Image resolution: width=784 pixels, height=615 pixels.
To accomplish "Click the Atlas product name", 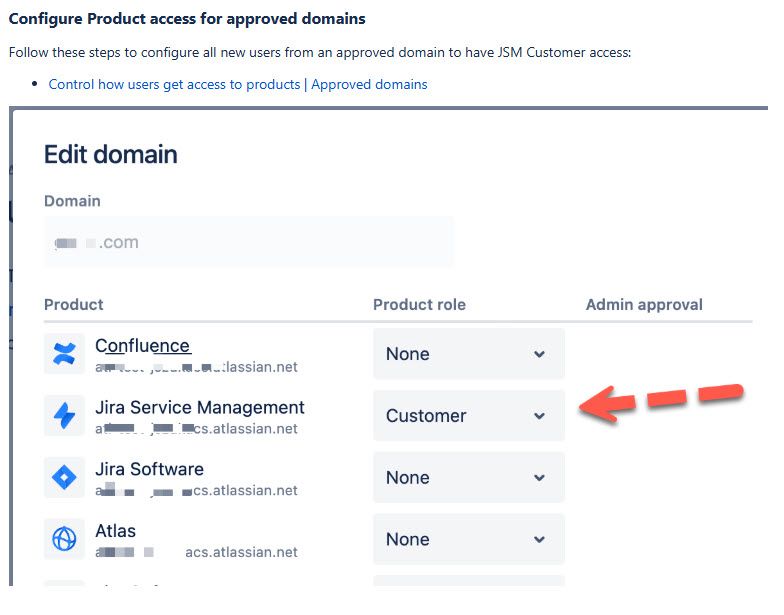I will [116, 530].
